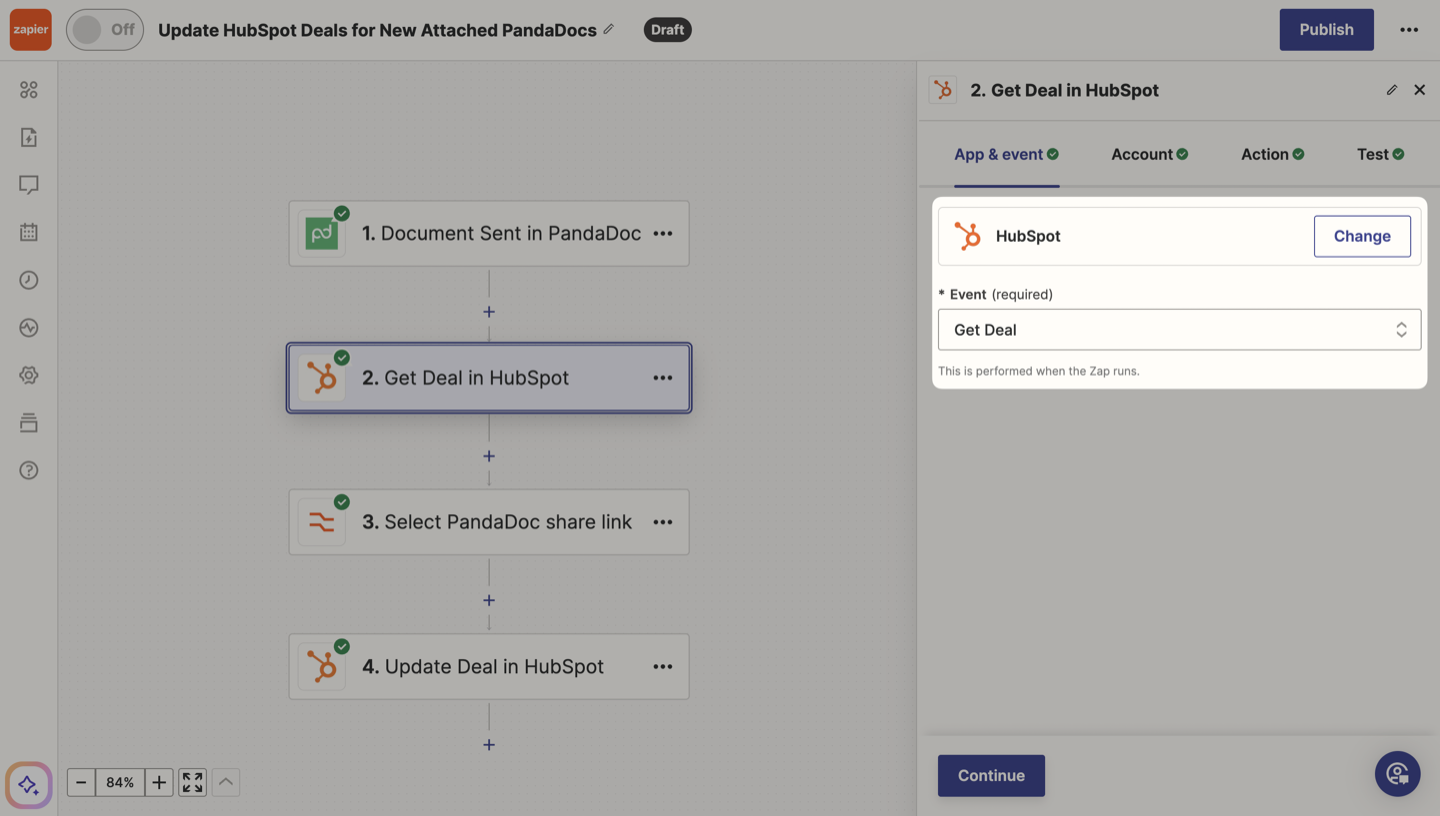The width and height of the screenshot is (1440, 816).
Task: Click the HubSpot icon in step 2
Action: pyautogui.click(x=322, y=378)
